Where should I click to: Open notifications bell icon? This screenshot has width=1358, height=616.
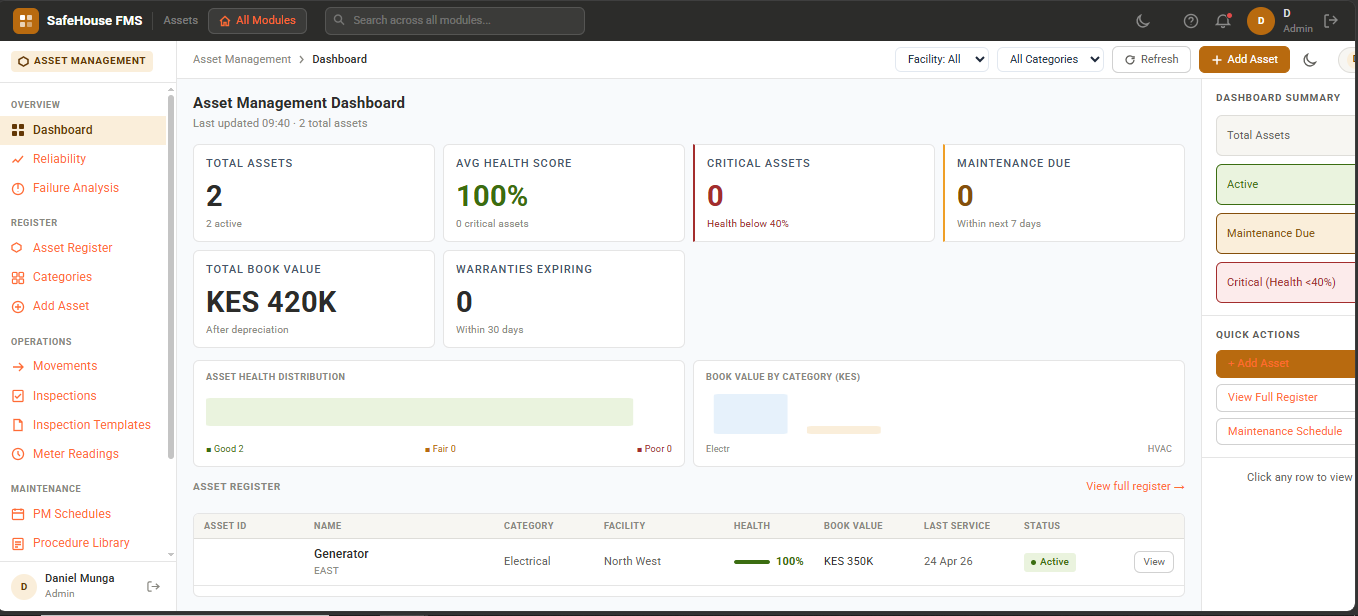coord(1223,21)
